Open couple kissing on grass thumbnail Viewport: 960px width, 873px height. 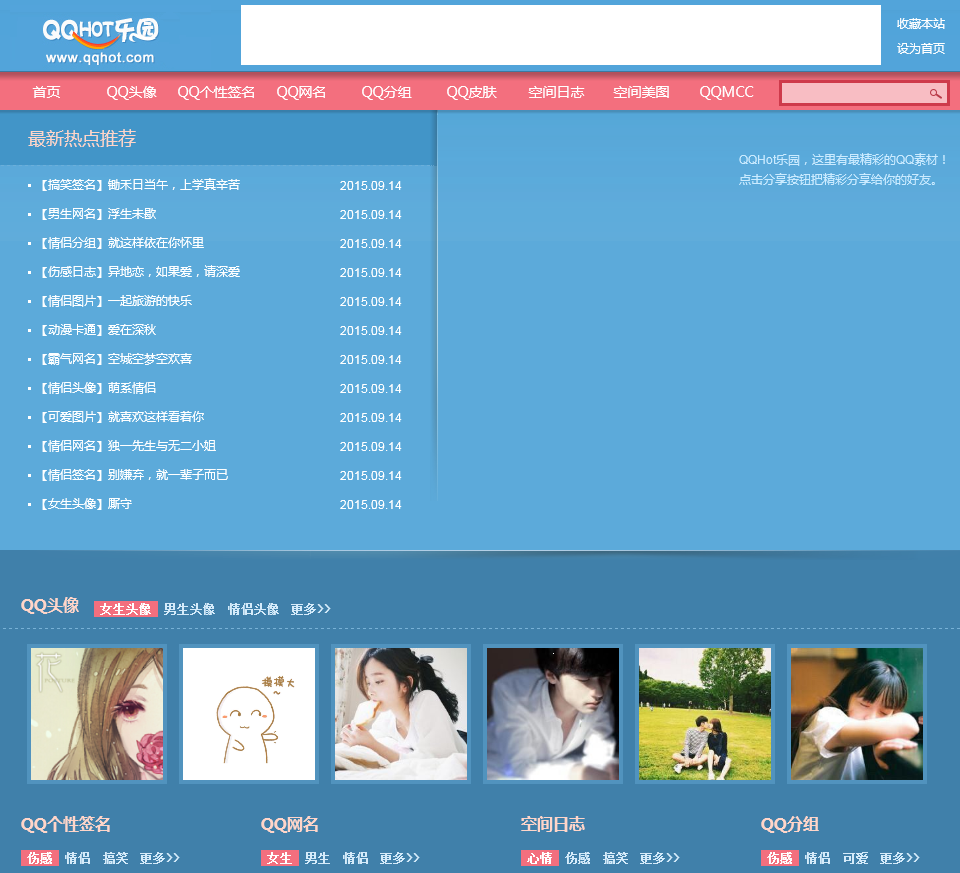click(705, 714)
